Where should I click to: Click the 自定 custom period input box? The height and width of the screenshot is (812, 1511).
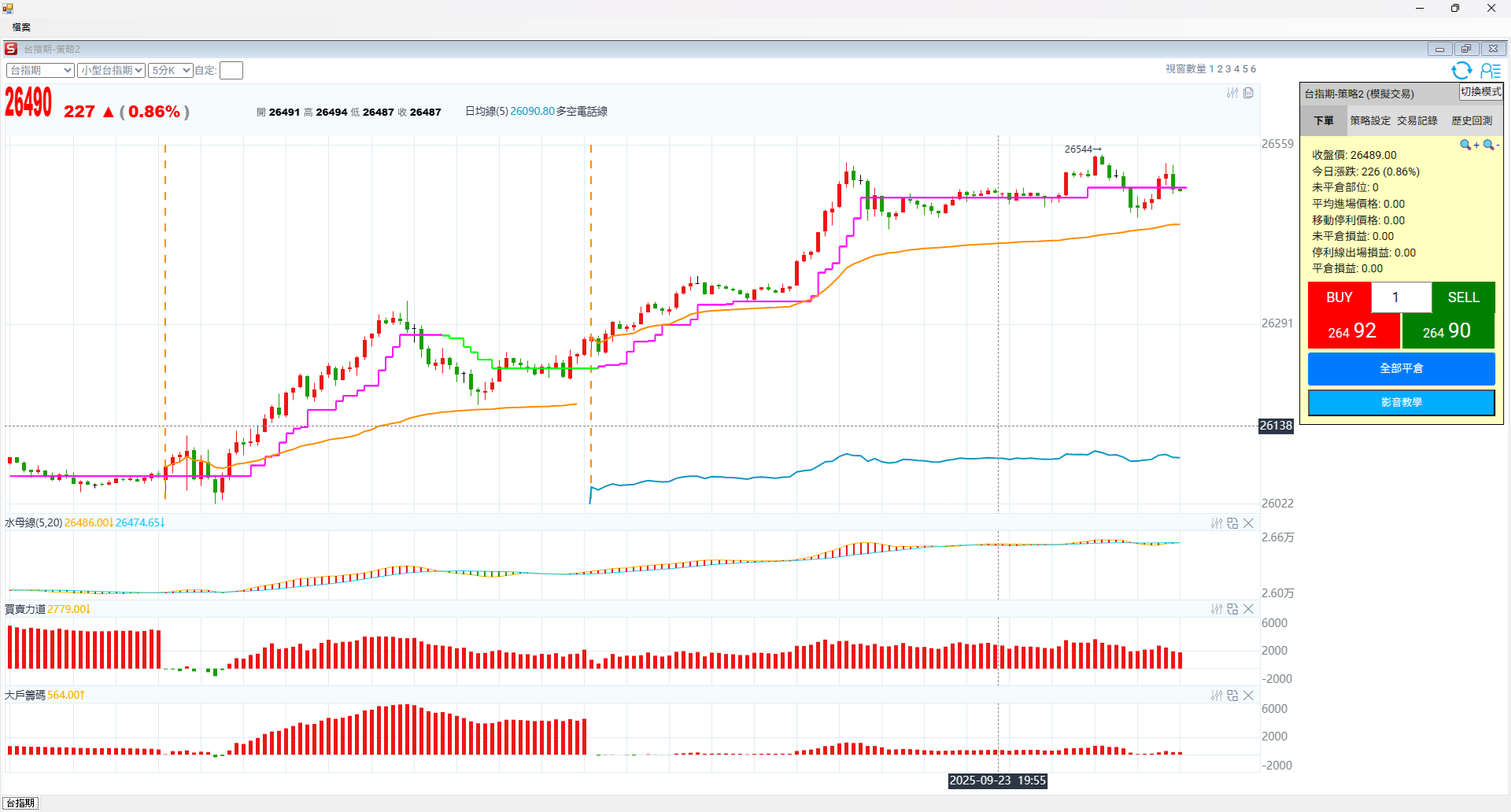[x=231, y=71]
